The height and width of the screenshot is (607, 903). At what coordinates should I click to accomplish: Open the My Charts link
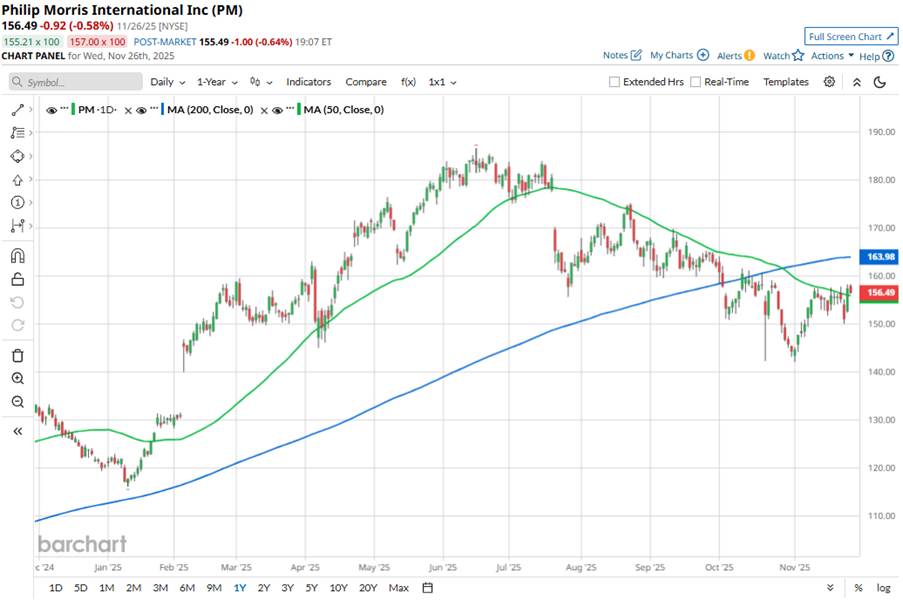pos(679,56)
